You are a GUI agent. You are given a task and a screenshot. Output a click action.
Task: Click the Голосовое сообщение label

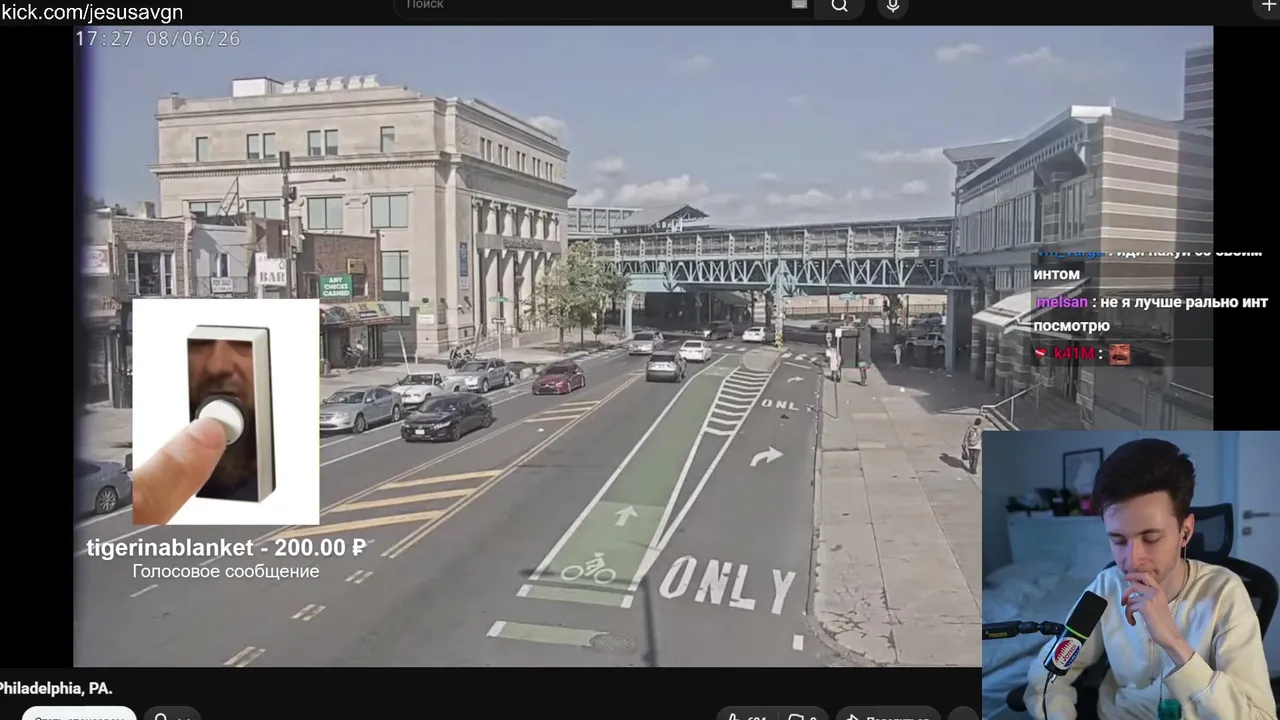tap(226, 572)
